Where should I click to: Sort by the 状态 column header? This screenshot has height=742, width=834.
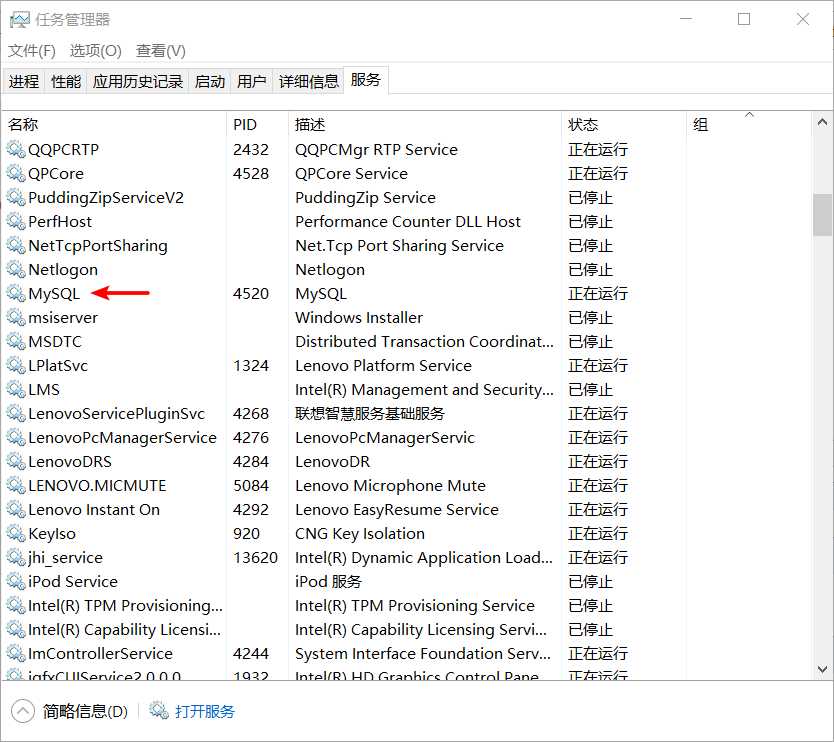624,124
